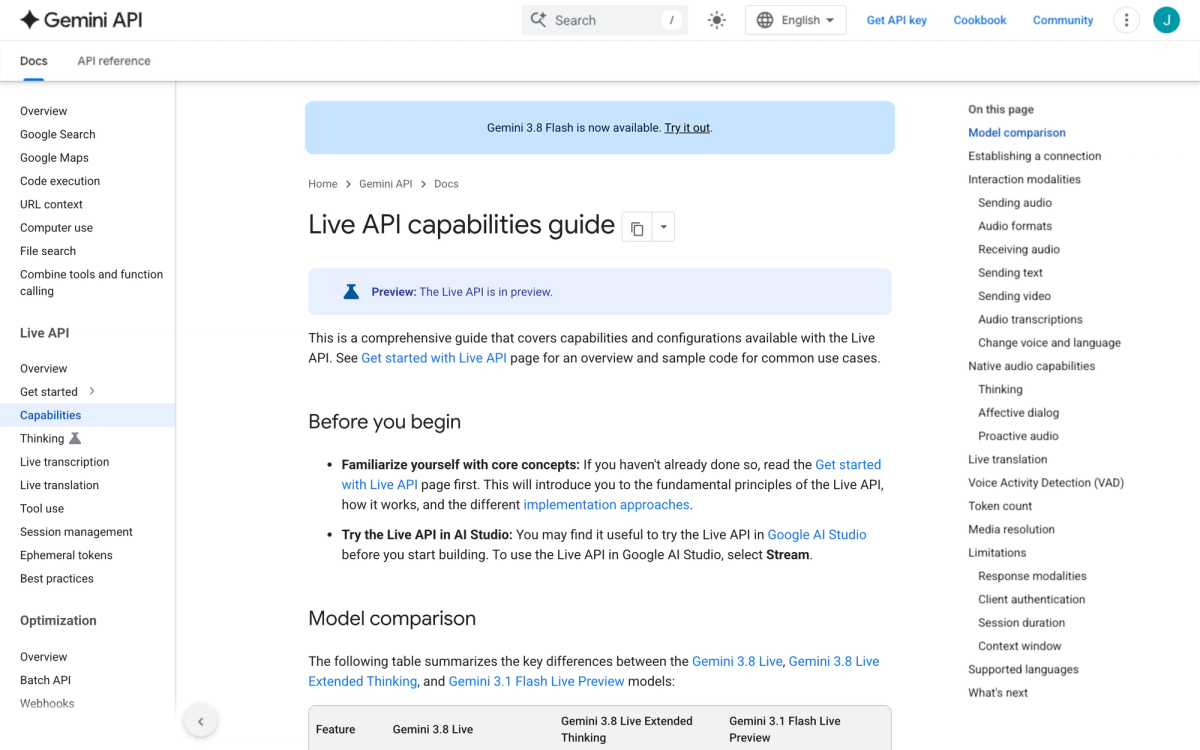Jump to Affective dialog section
Viewport: 1200px width, 750px height.
tap(1018, 413)
